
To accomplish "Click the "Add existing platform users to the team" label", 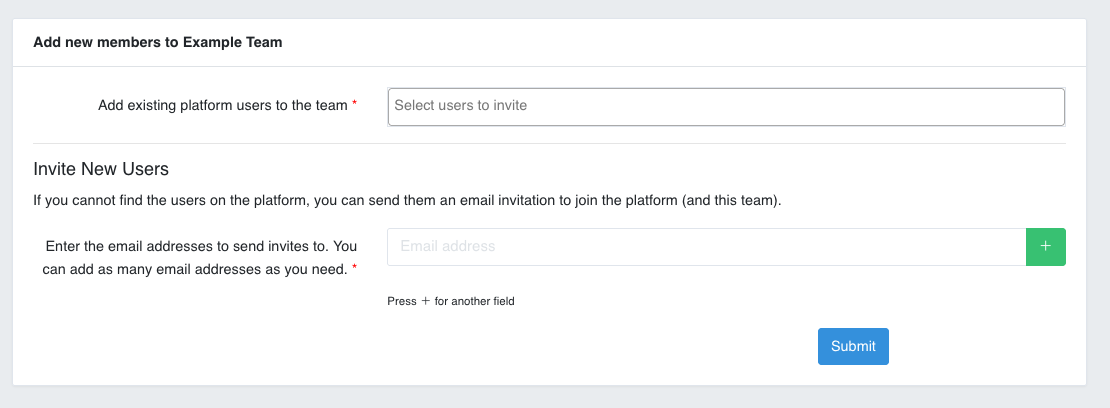I will pos(222,105).
